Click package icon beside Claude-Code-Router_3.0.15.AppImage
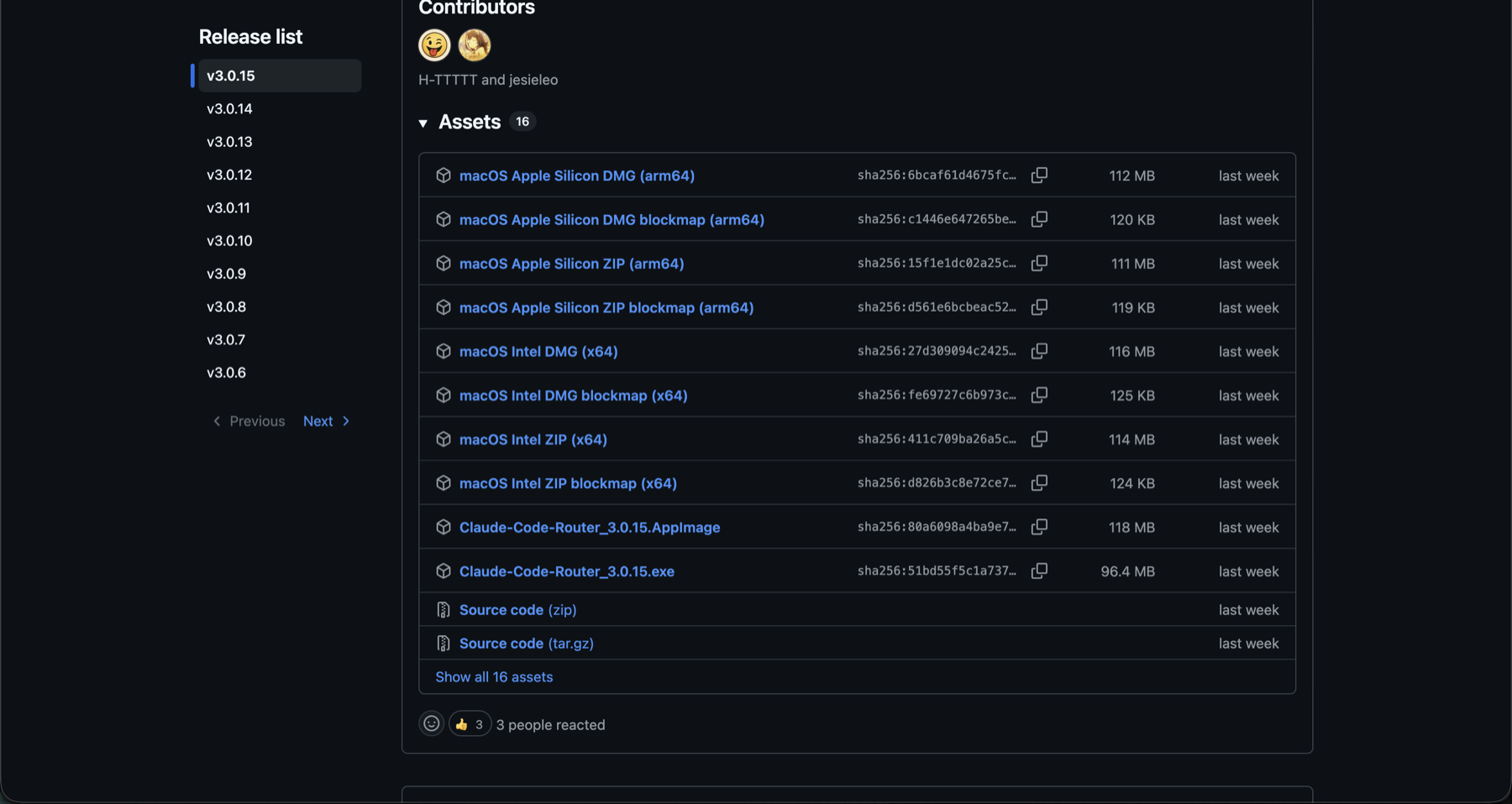Image resolution: width=1512 pixels, height=804 pixels. tap(444, 527)
